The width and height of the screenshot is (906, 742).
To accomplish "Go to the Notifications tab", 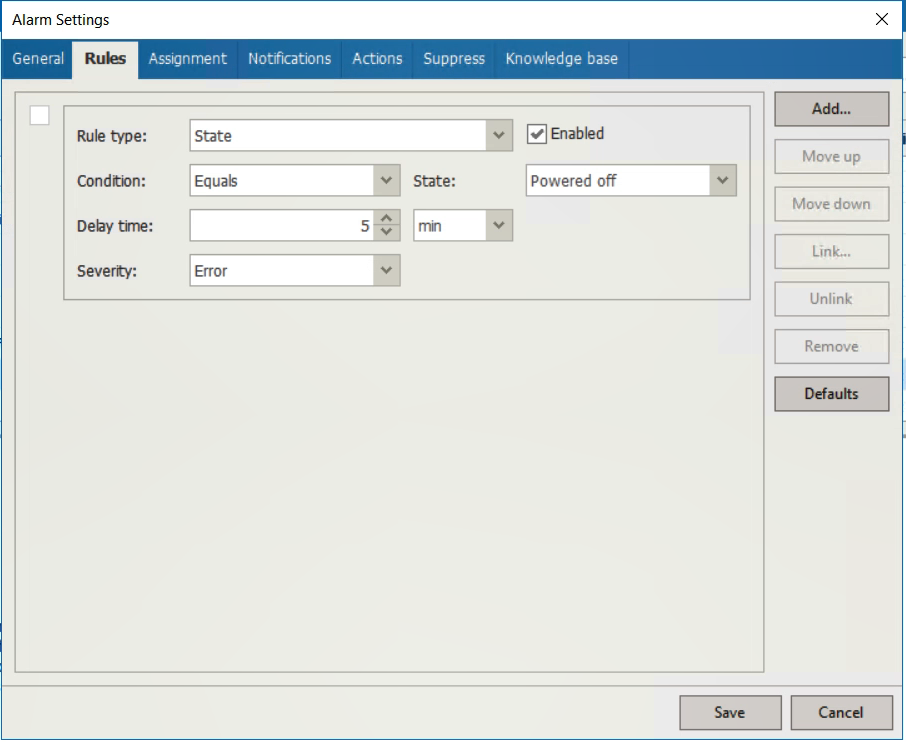I will (289, 59).
